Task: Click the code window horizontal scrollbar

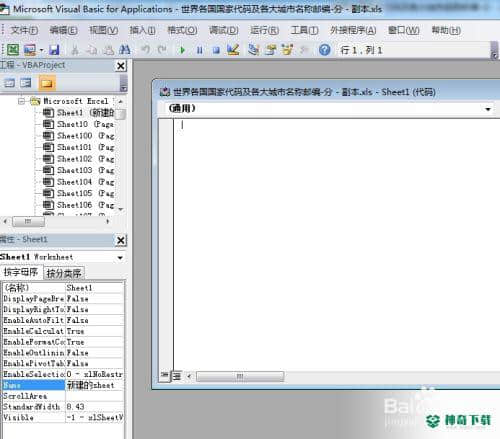Action: (240, 377)
